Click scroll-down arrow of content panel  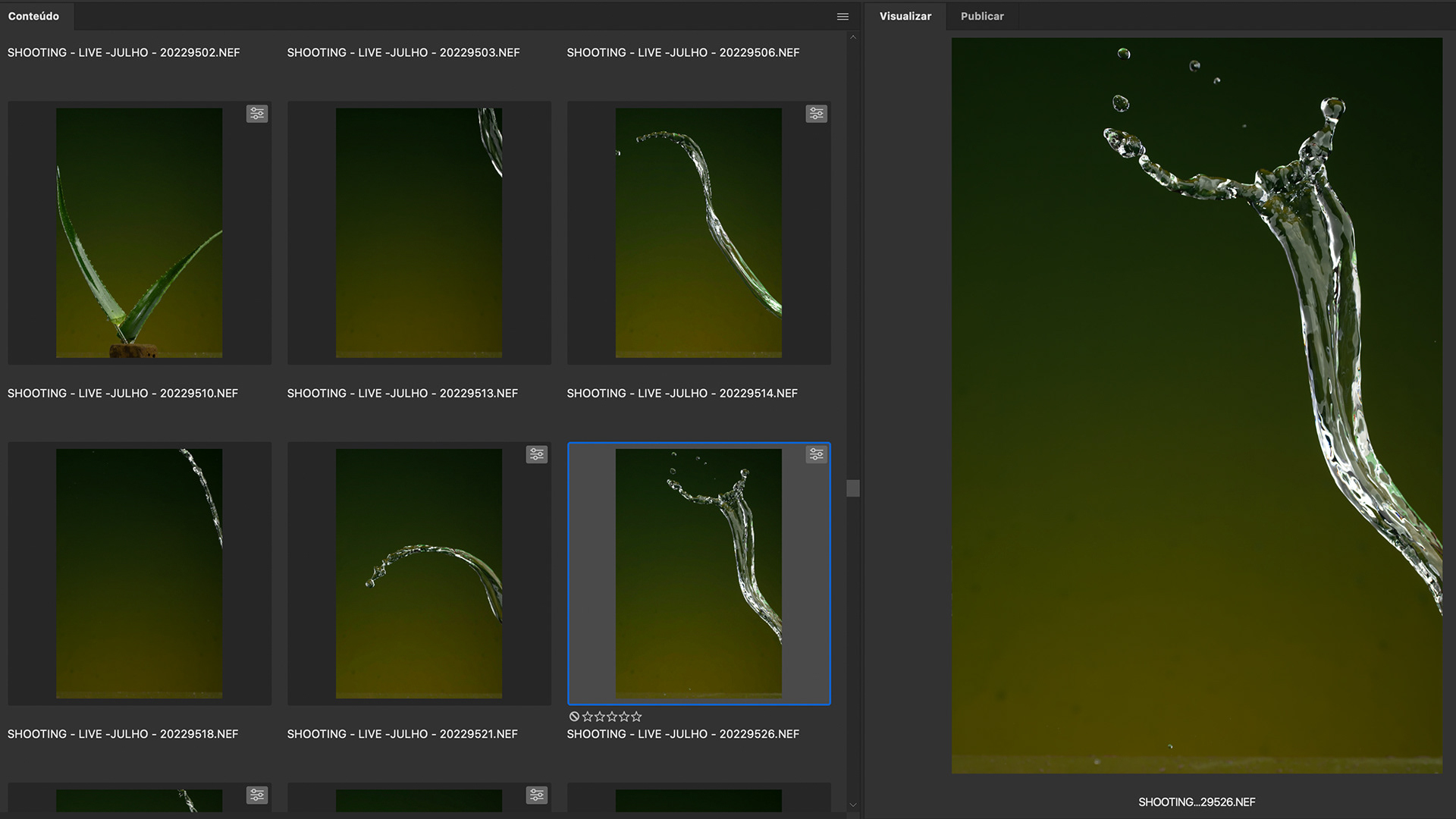click(x=853, y=805)
